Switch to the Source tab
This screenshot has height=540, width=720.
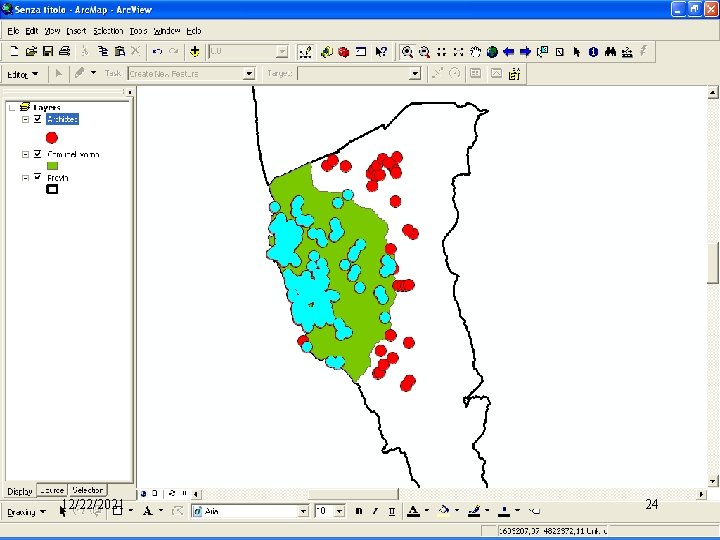pos(52,490)
